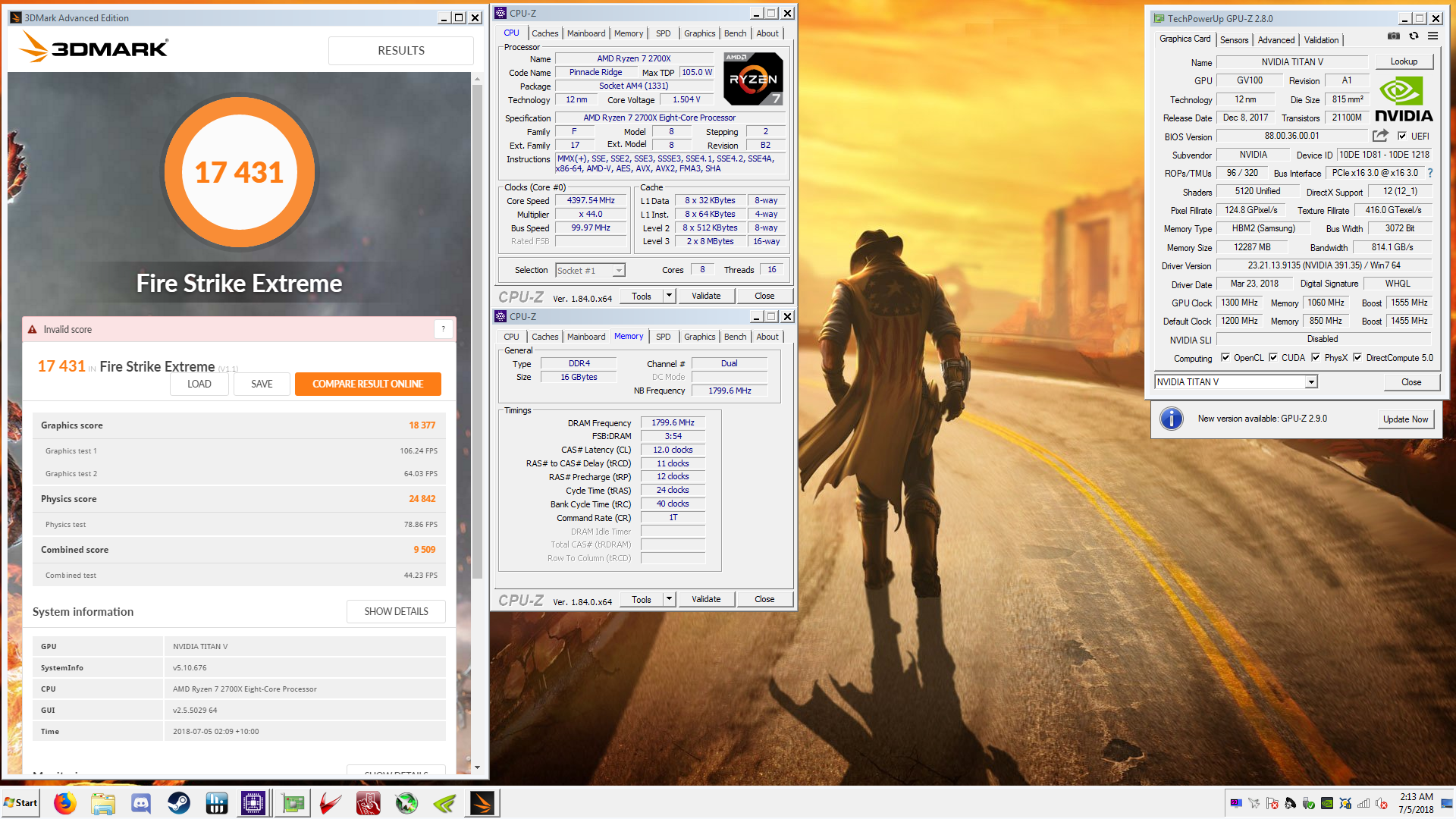Click the NVIDIA logo in GPU-Z
This screenshot has width=1456, height=819.
1403,99
